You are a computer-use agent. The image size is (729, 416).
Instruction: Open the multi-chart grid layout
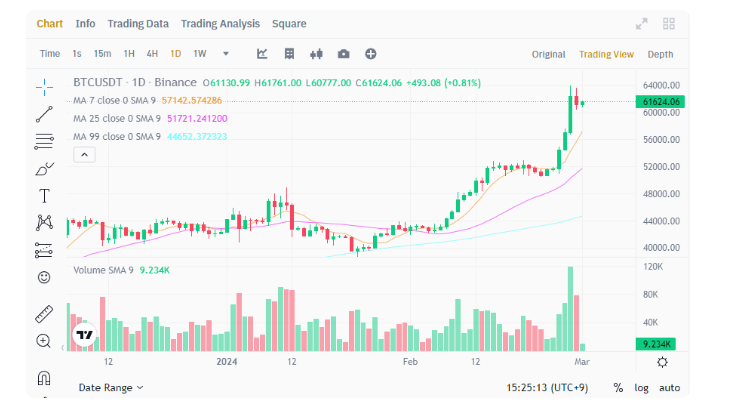pyautogui.click(x=669, y=24)
